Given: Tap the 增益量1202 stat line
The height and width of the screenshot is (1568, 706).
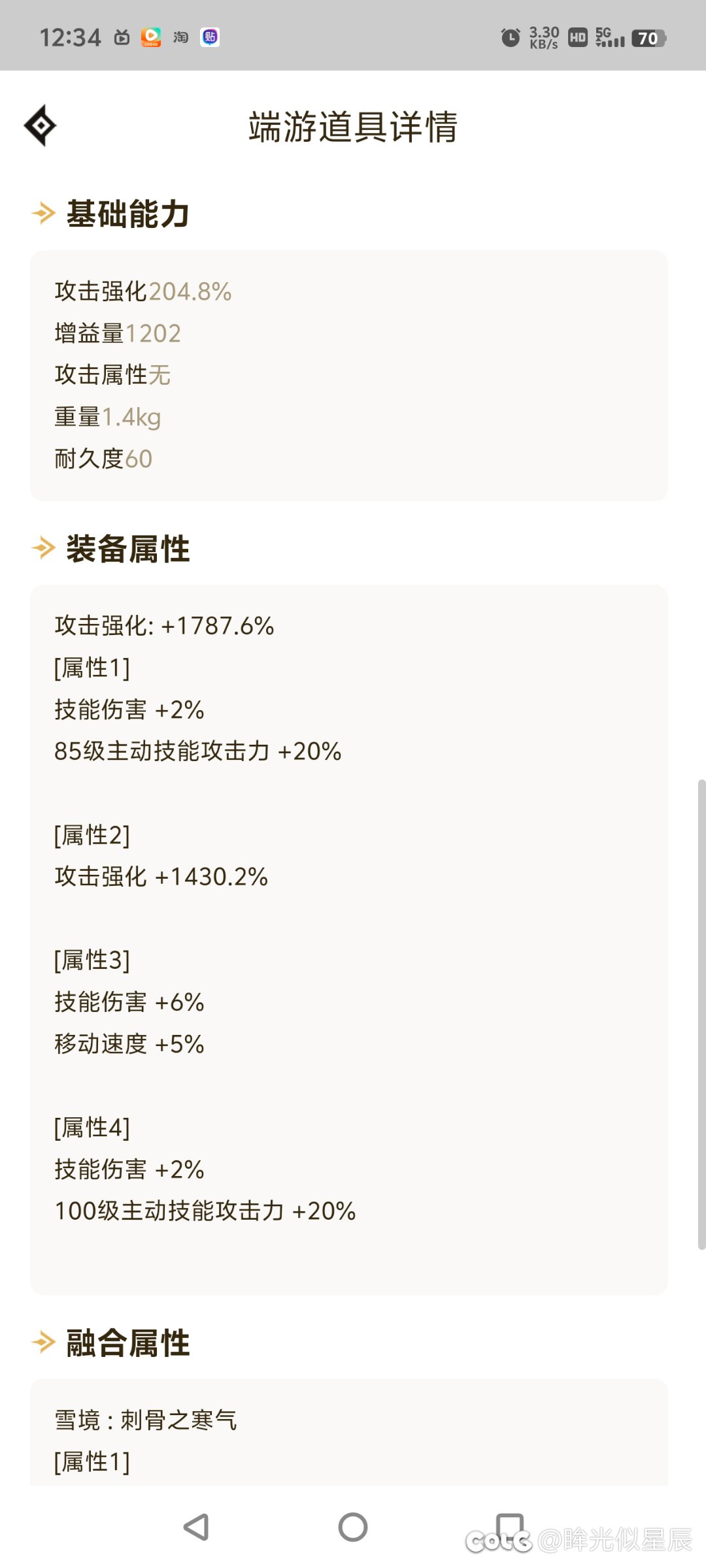Looking at the screenshot, I should click(118, 333).
